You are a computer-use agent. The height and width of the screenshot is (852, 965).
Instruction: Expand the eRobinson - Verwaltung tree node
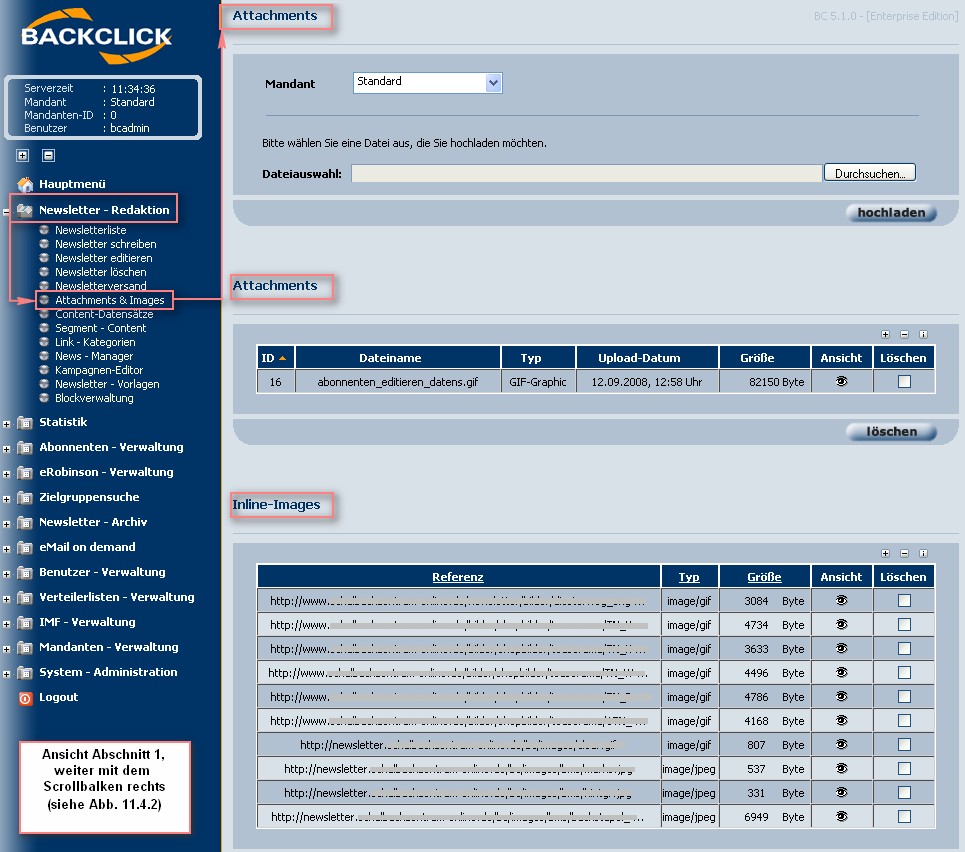(6, 474)
